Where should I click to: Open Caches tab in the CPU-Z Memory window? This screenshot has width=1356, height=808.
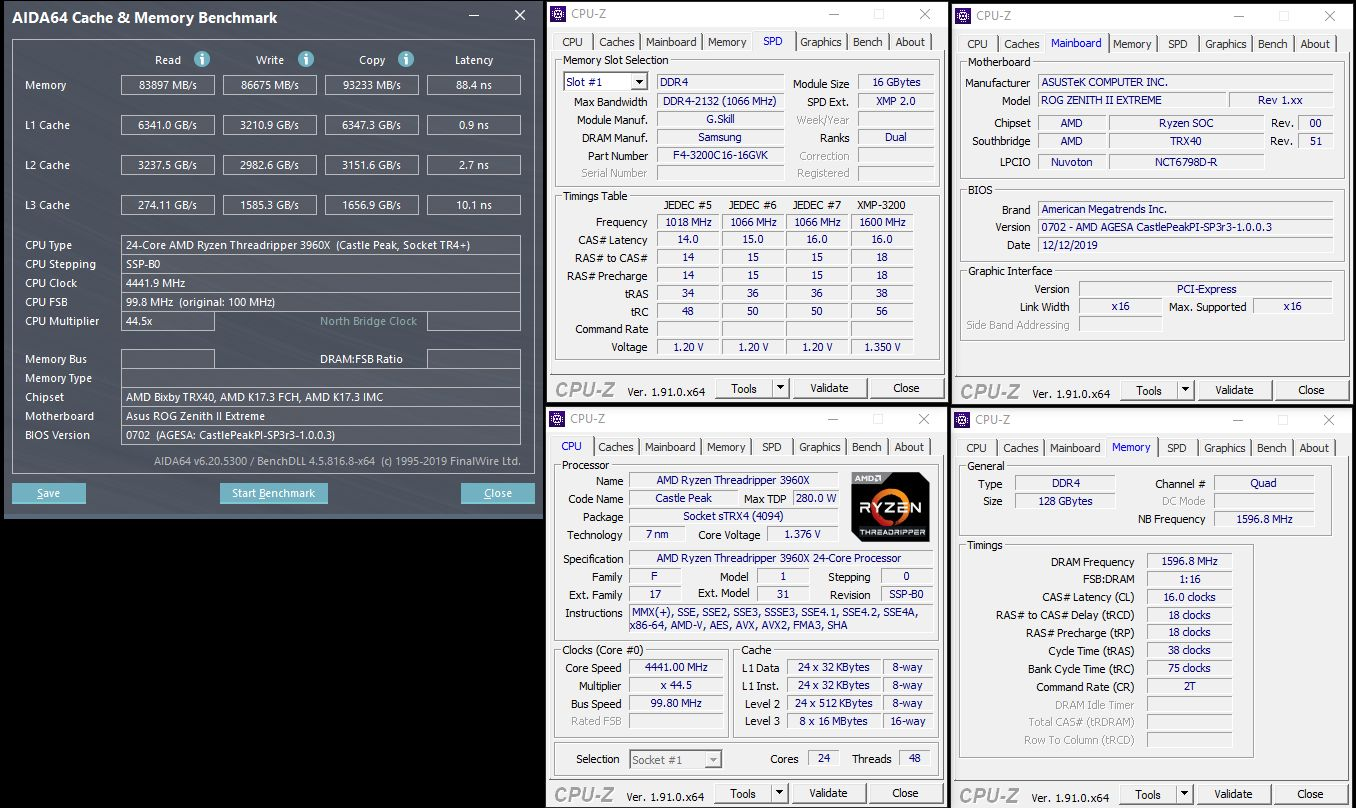pos(1021,448)
